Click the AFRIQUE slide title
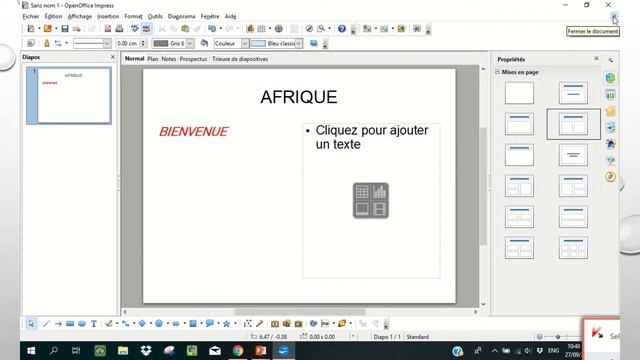This screenshot has width=640, height=360. [299, 97]
